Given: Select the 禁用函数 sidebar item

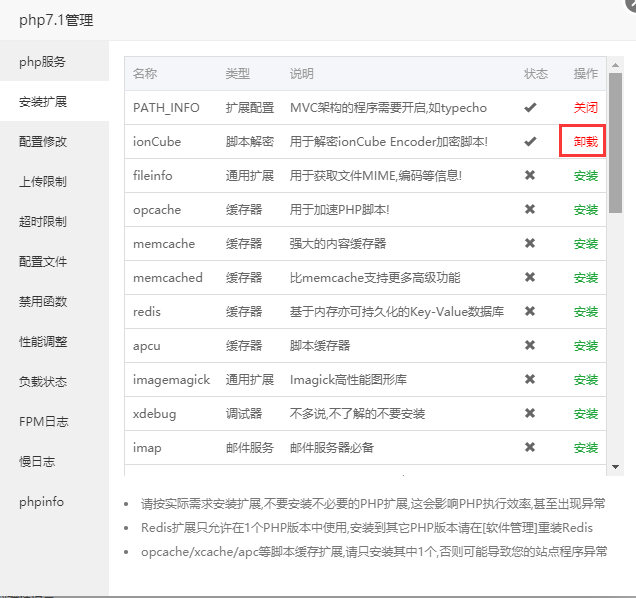Looking at the screenshot, I should point(43,302).
